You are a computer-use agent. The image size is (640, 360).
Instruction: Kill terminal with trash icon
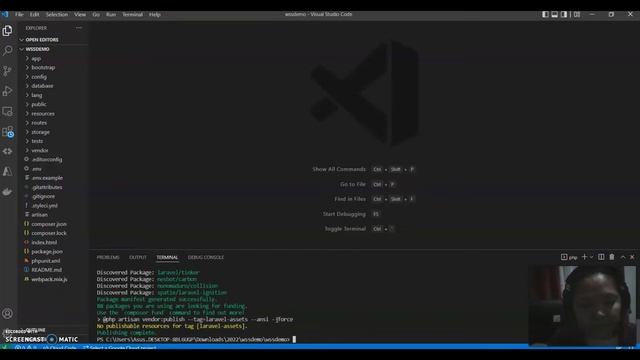(x=611, y=257)
